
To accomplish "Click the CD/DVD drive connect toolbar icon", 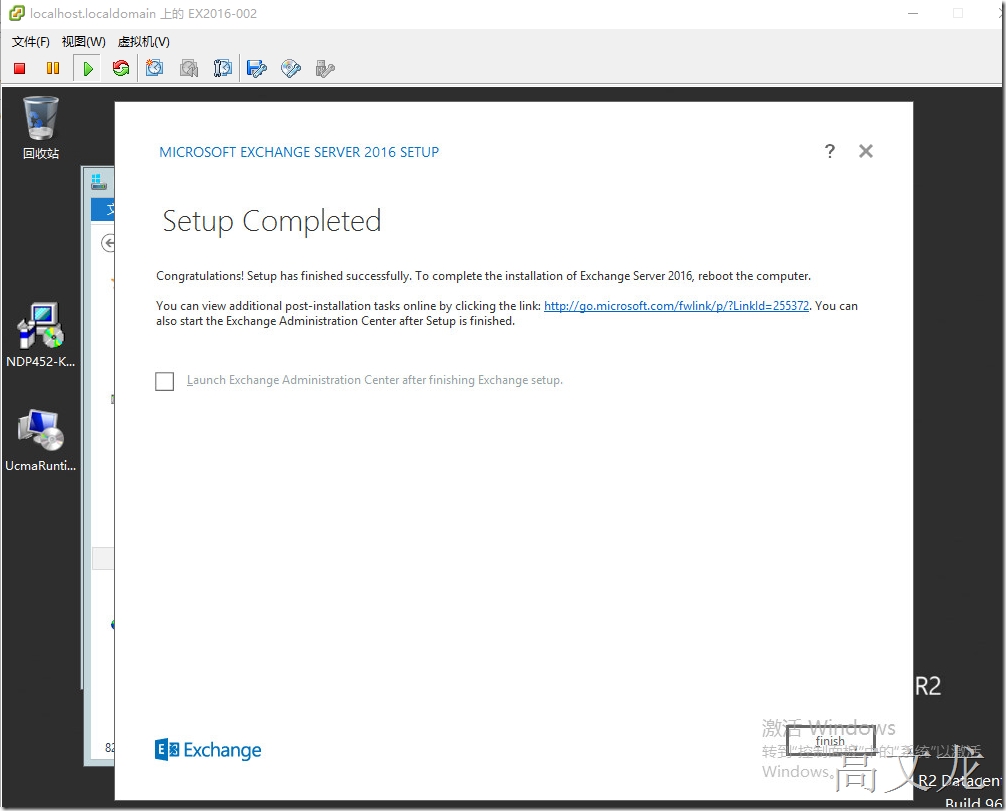I will coord(291,68).
